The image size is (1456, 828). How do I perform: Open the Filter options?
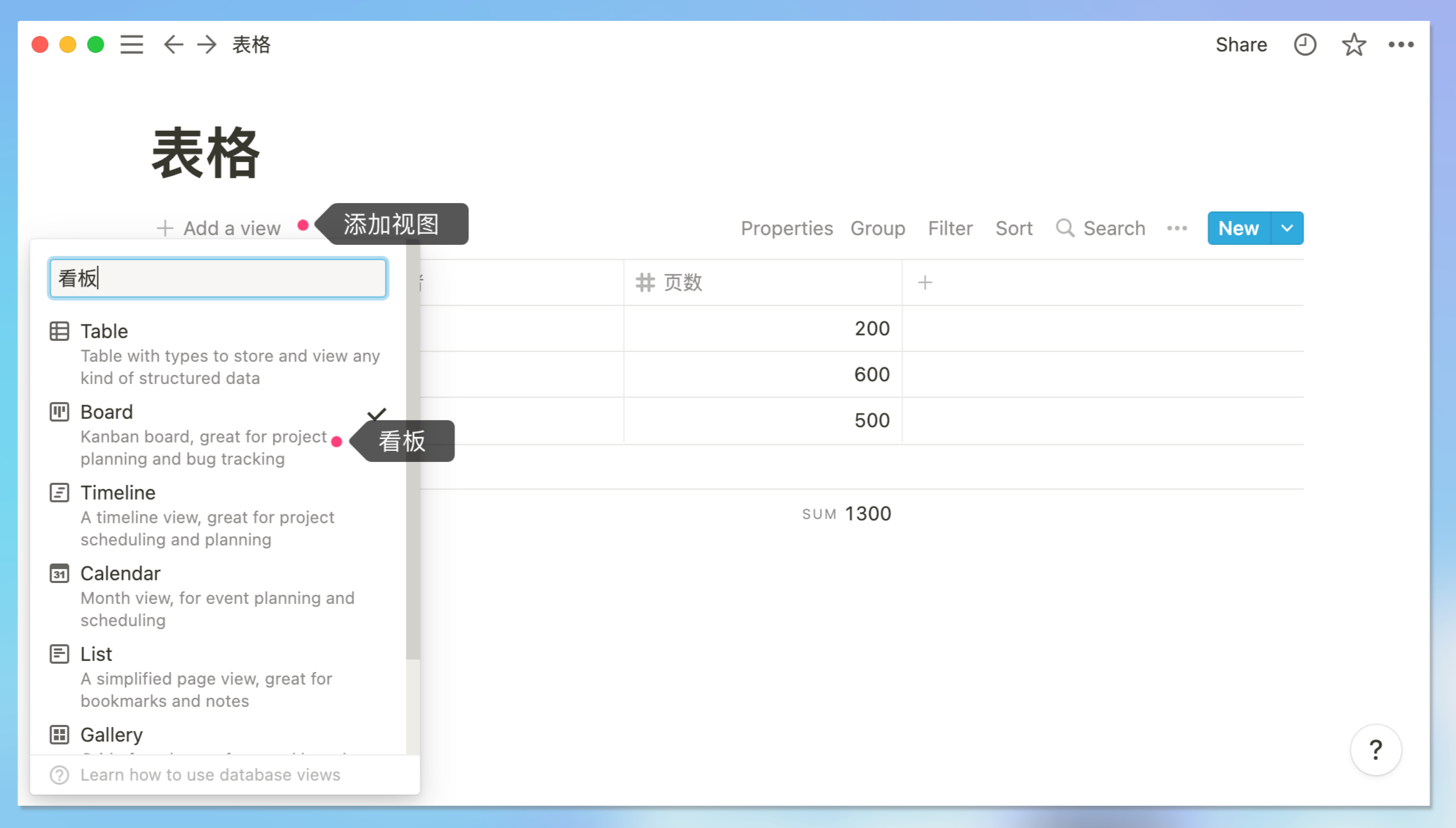(x=950, y=228)
